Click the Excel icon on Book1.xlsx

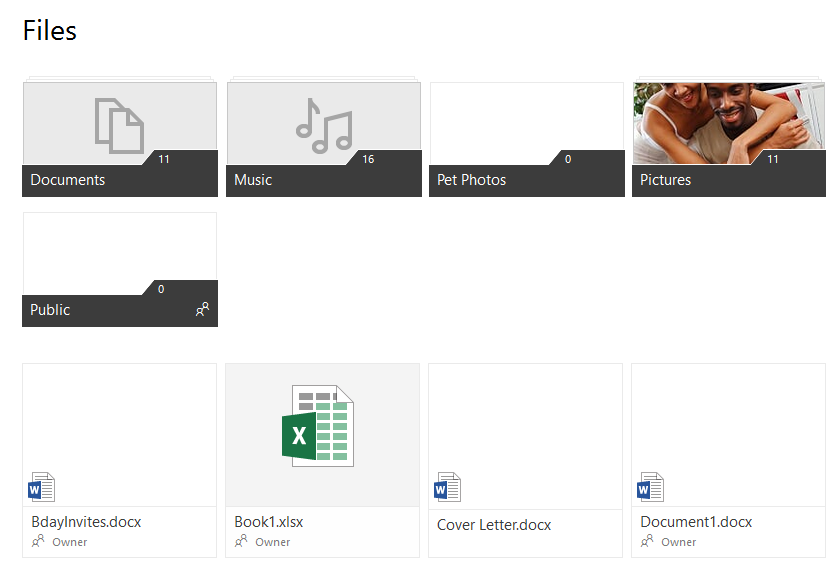(318, 425)
